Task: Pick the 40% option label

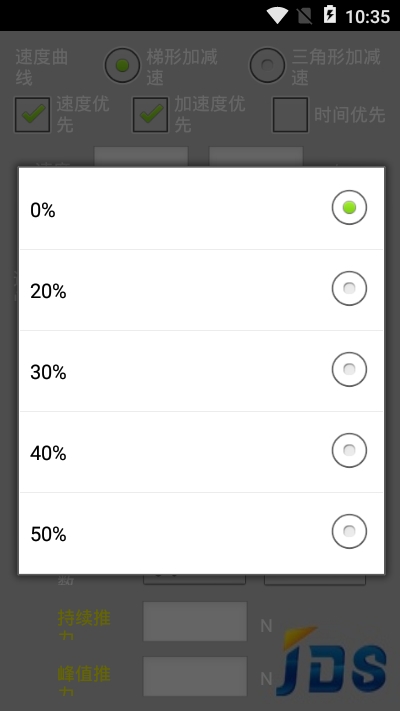Action: 48,453
